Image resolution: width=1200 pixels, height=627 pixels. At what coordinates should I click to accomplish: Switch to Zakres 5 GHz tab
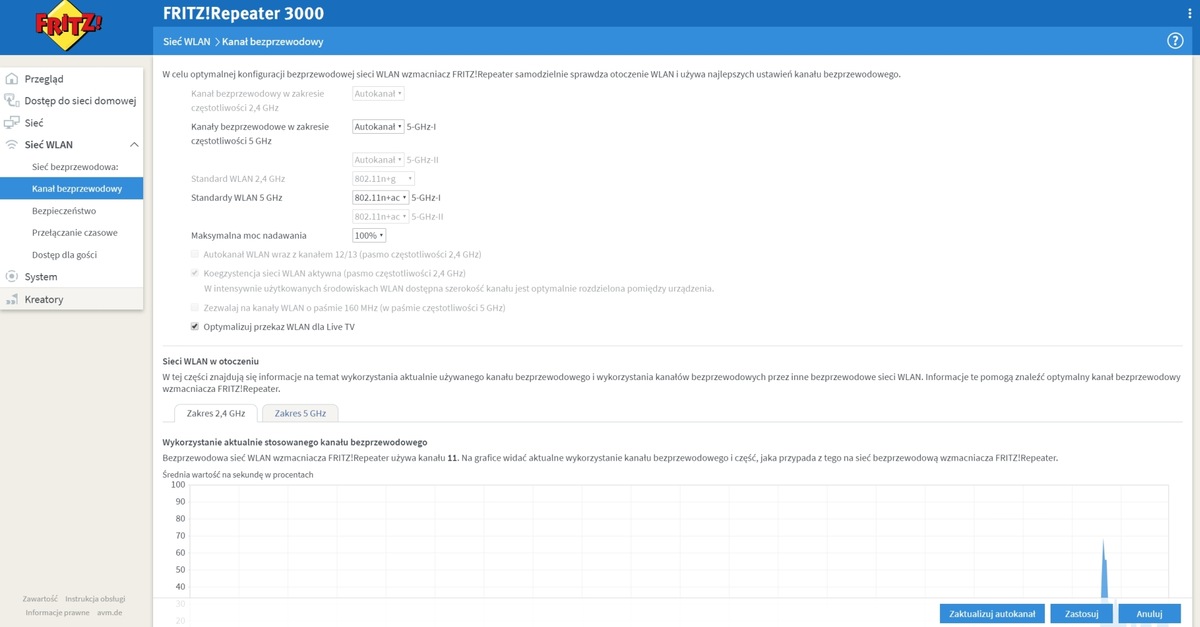click(x=300, y=413)
